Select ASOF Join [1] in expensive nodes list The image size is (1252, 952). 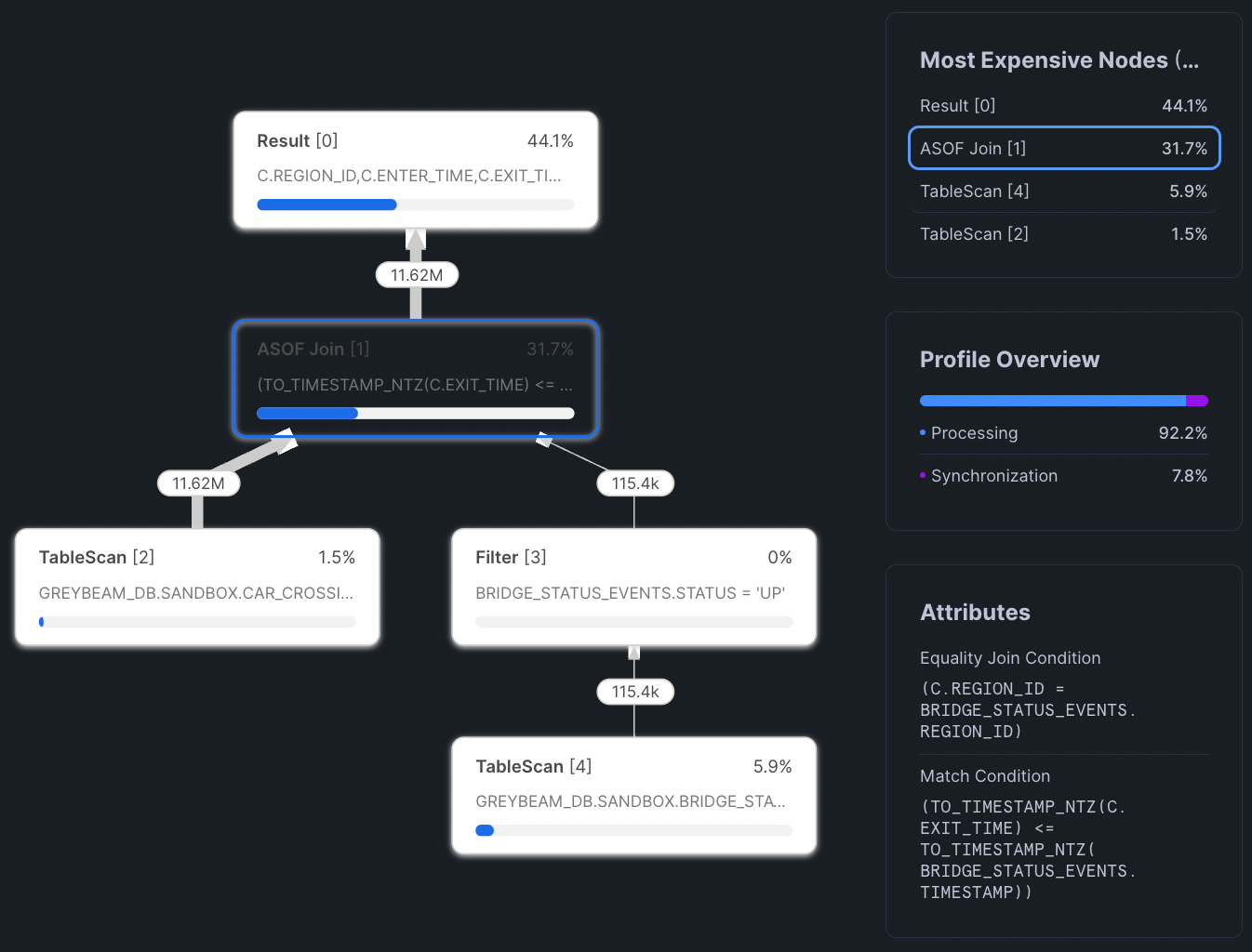coord(1063,149)
